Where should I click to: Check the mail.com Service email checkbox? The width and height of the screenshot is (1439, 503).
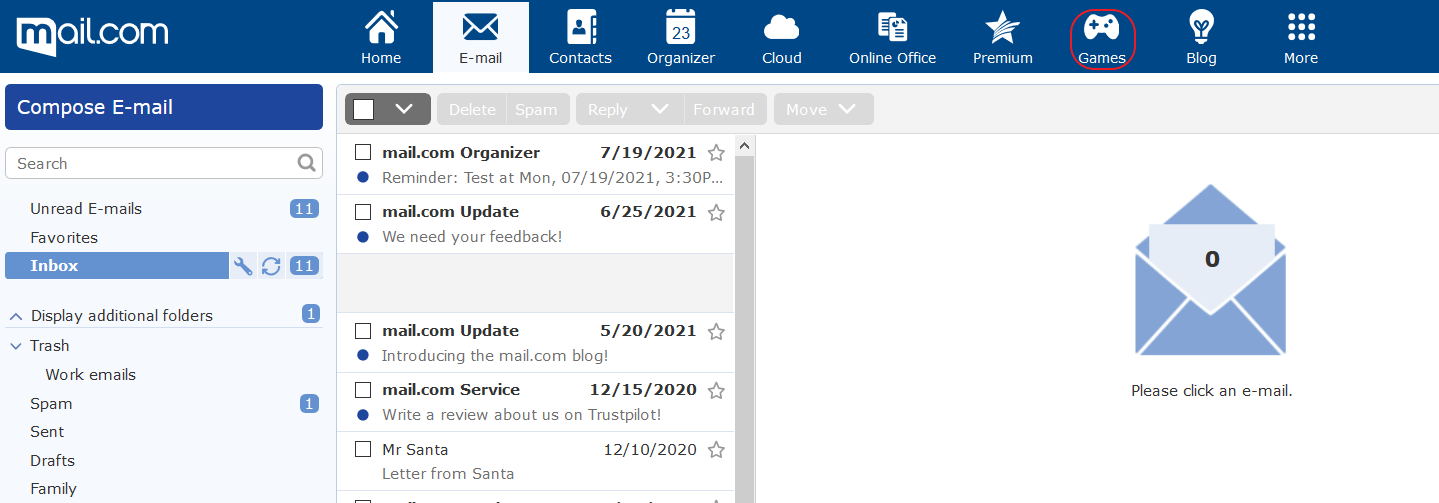[363, 389]
